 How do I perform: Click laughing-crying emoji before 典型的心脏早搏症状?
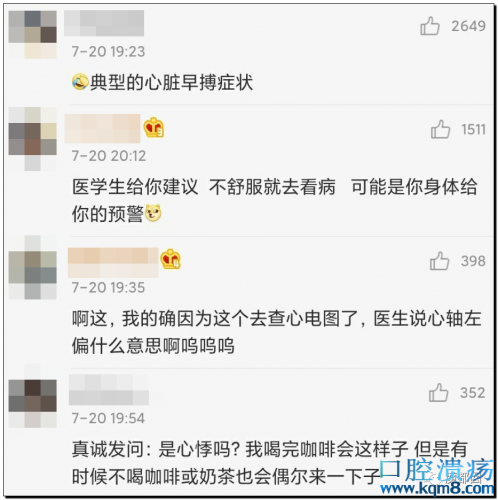80,82
